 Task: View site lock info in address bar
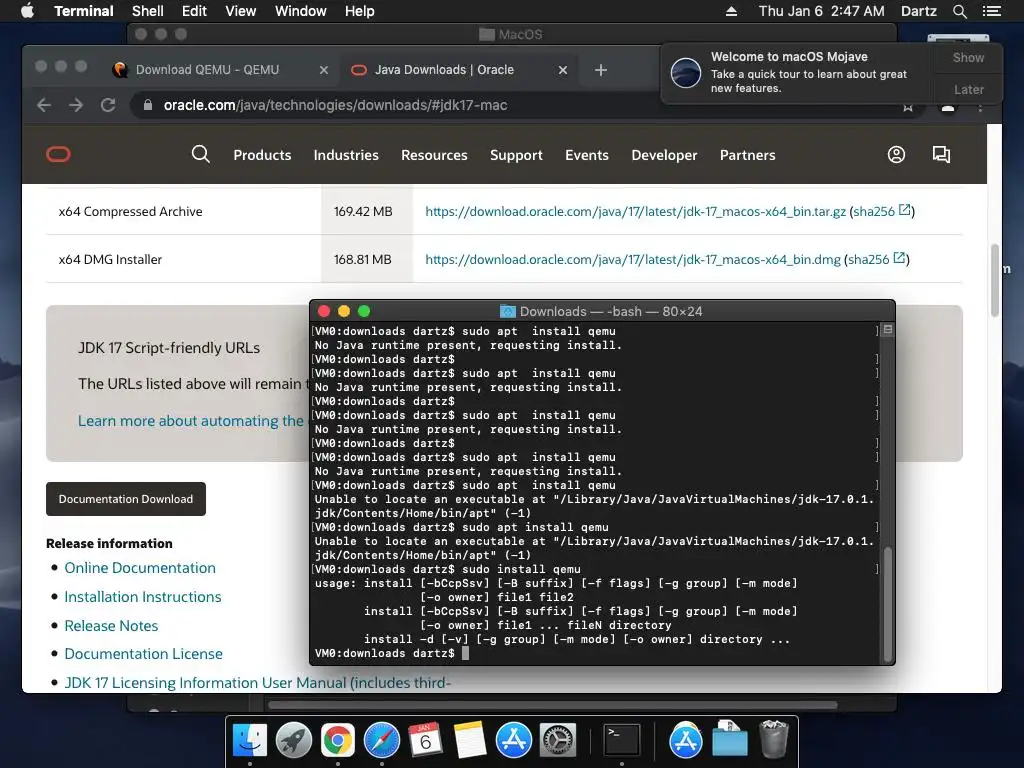[148, 105]
